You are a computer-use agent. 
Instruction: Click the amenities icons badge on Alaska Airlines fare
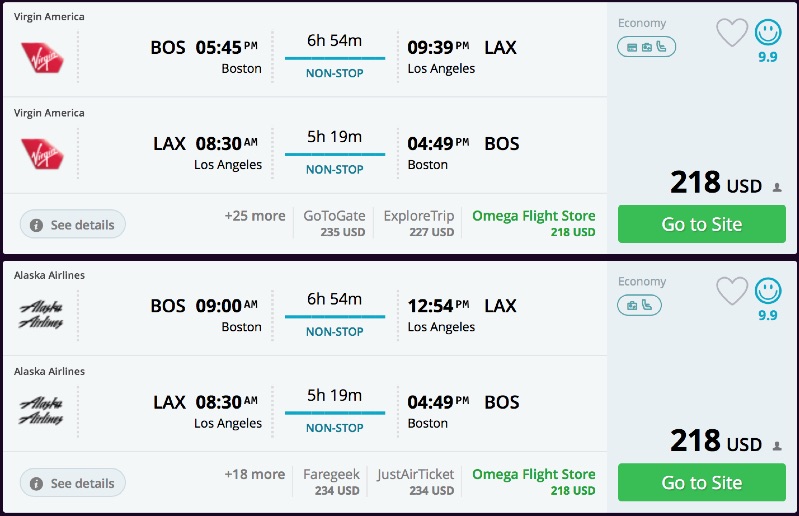639,305
